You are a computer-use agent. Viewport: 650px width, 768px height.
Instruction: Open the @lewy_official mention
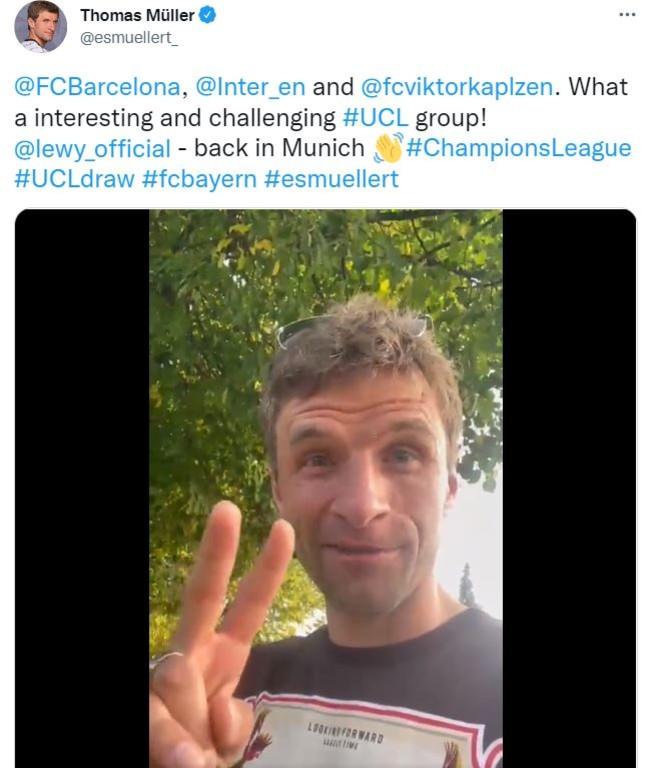pos(93,149)
